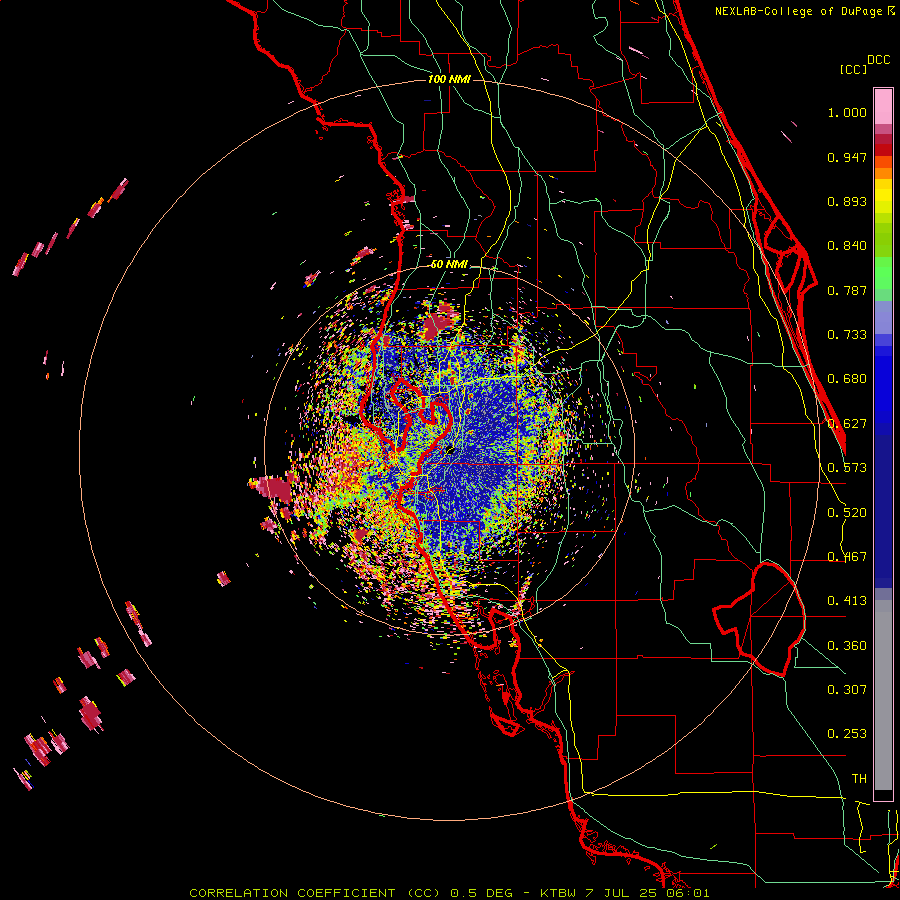Pick the lavender light-blue color bar segment
The image size is (900, 900).
point(883,317)
